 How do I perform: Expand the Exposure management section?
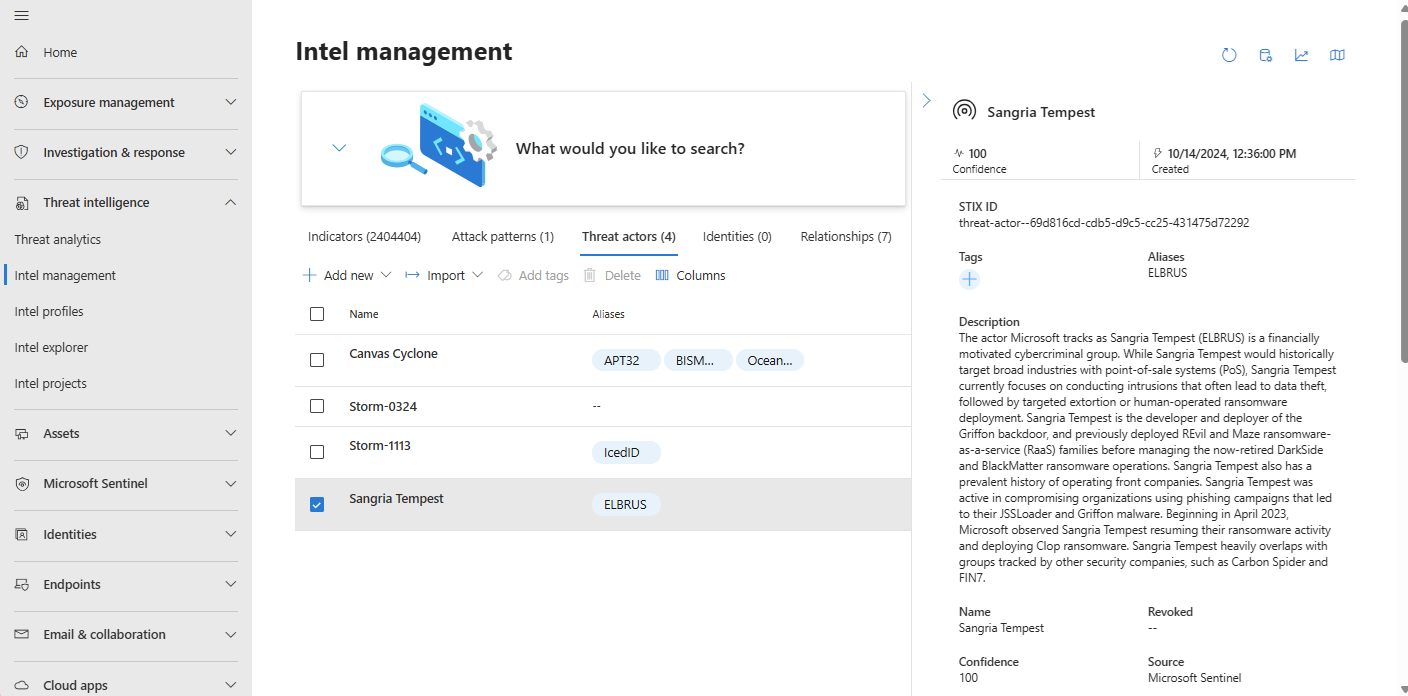pyautogui.click(x=231, y=102)
